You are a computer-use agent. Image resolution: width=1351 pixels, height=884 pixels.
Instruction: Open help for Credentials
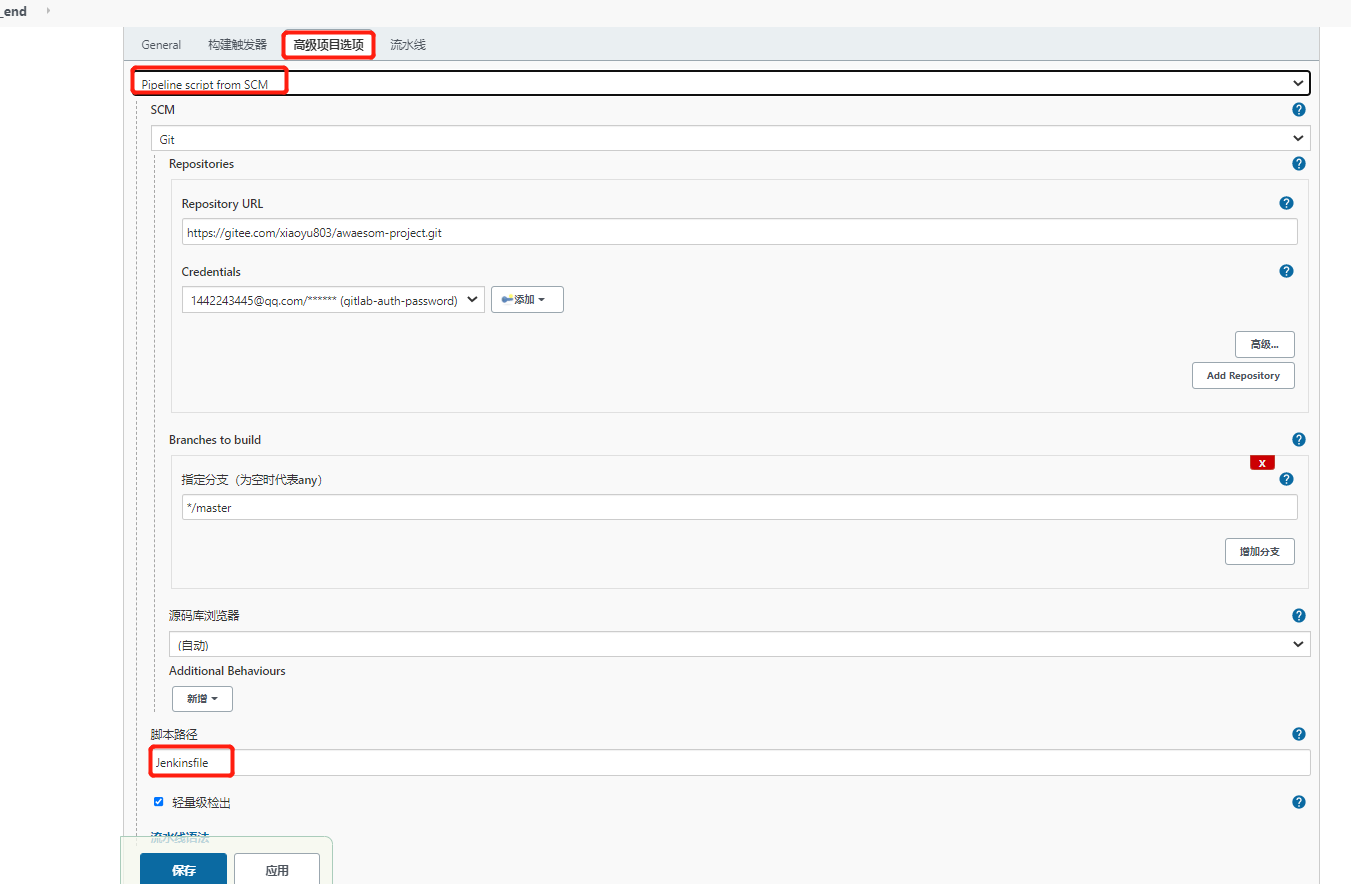1286,271
